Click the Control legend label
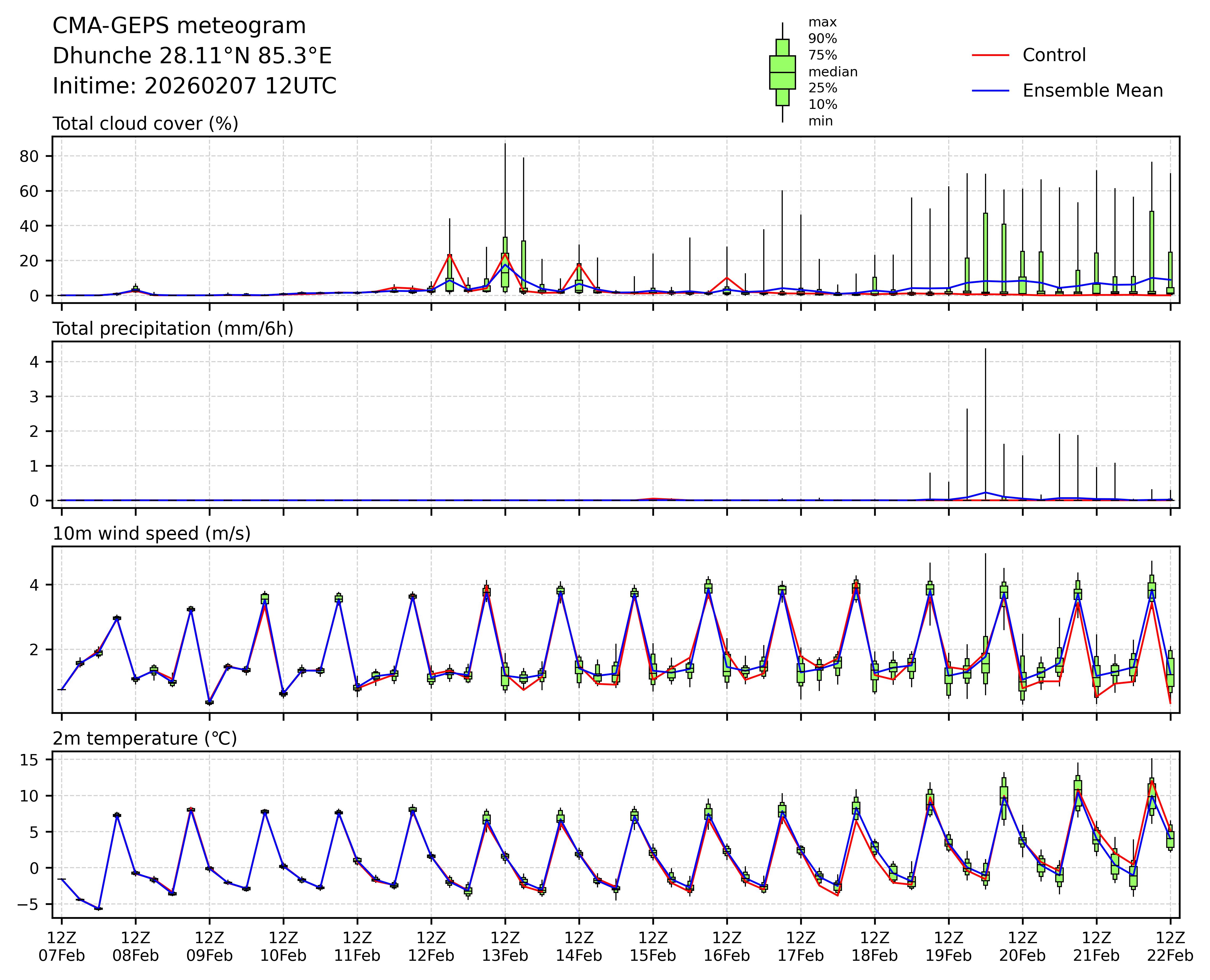Screen dimensions: 1210x980 tap(1054, 55)
